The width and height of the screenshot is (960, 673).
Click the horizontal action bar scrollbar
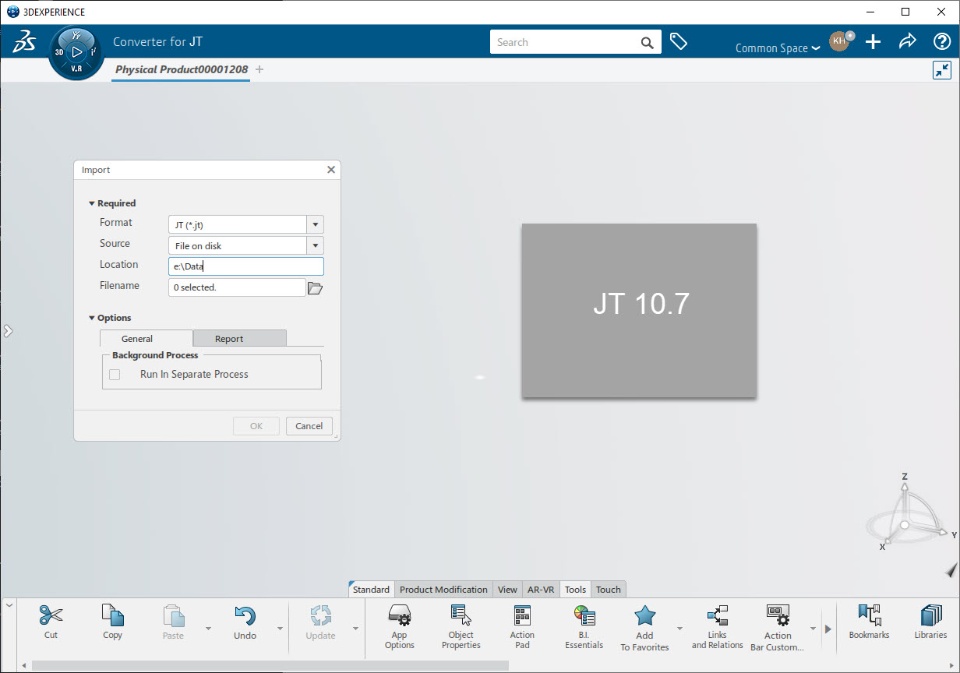click(x=269, y=665)
